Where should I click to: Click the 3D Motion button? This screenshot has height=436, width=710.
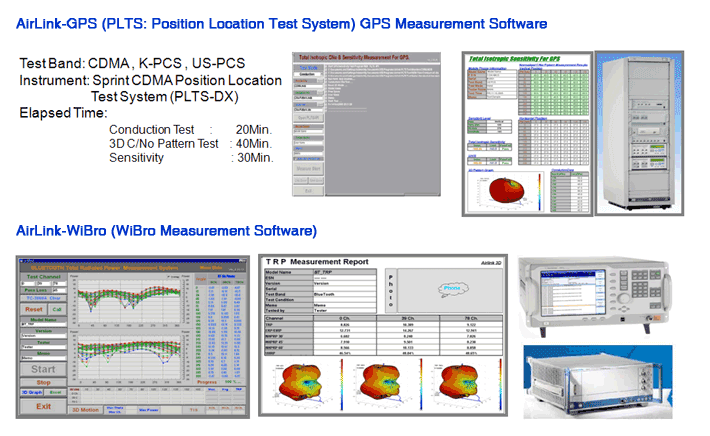(x=86, y=410)
